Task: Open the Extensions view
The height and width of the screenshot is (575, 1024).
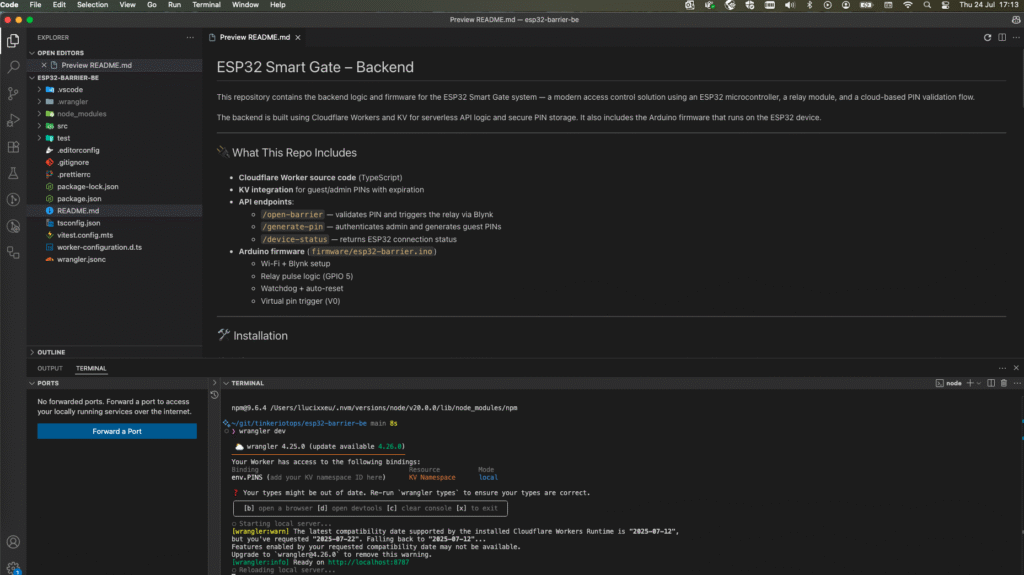Action: 13,147
